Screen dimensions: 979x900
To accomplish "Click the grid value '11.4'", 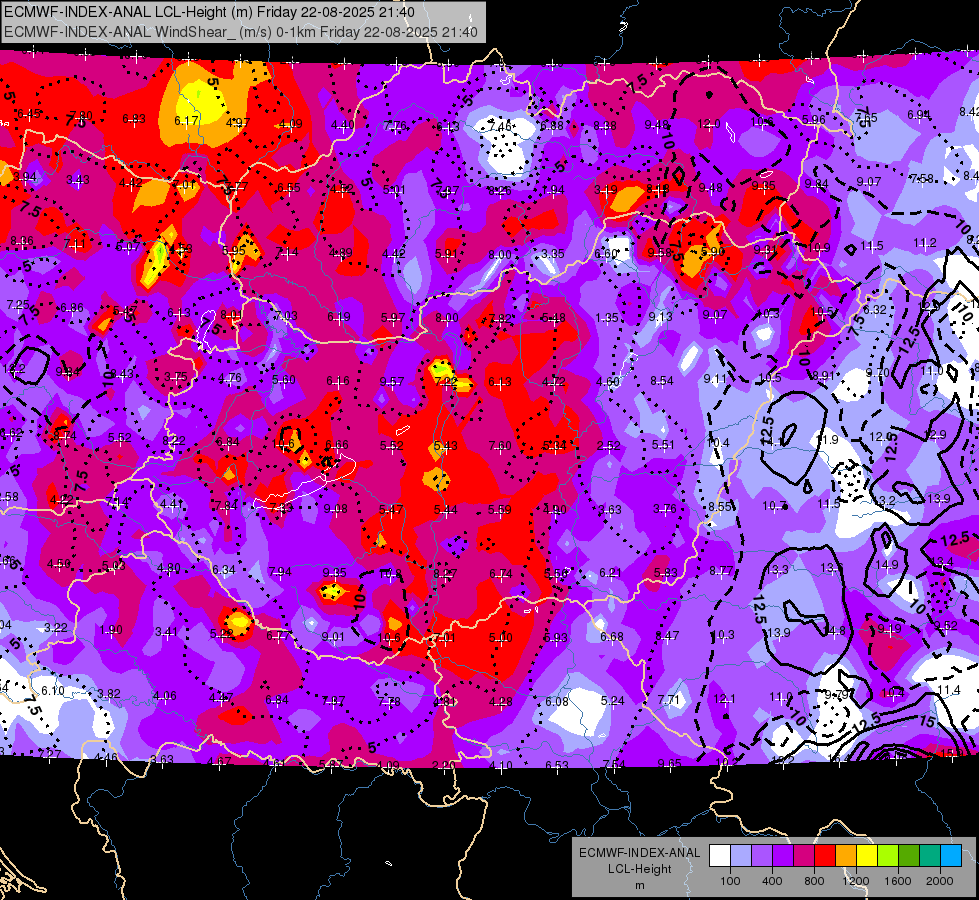I will point(948,690).
